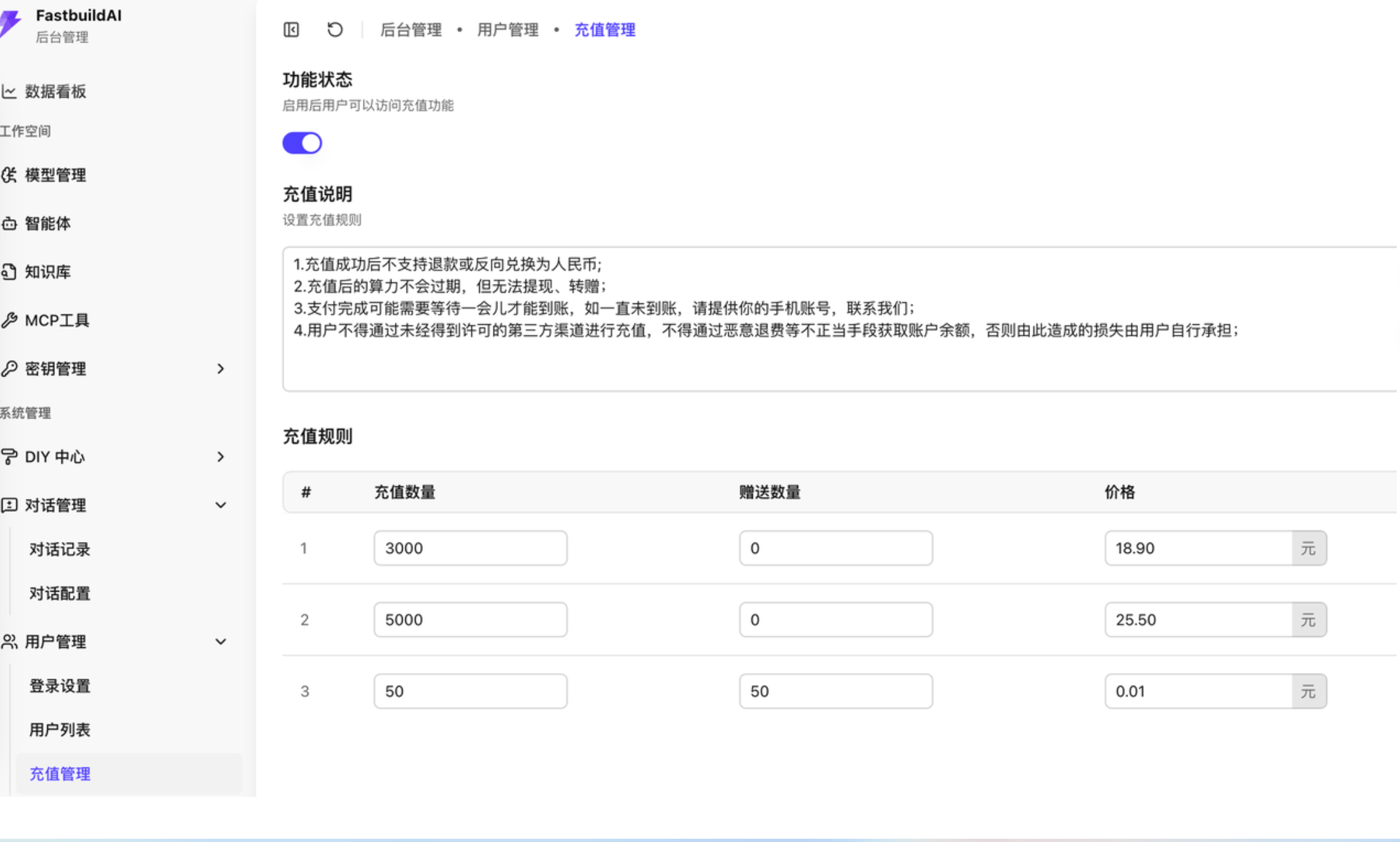The image size is (1400, 842).
Task: Open 数据看板 chart icon in sidebar
Action: coord(9,92)
